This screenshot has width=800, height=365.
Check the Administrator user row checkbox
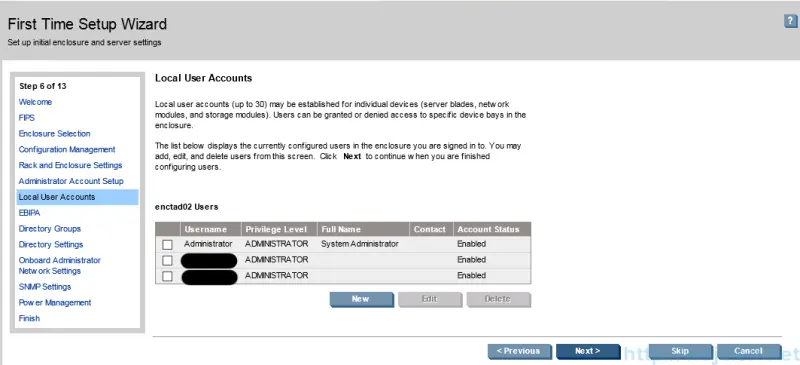pos(167,245)
